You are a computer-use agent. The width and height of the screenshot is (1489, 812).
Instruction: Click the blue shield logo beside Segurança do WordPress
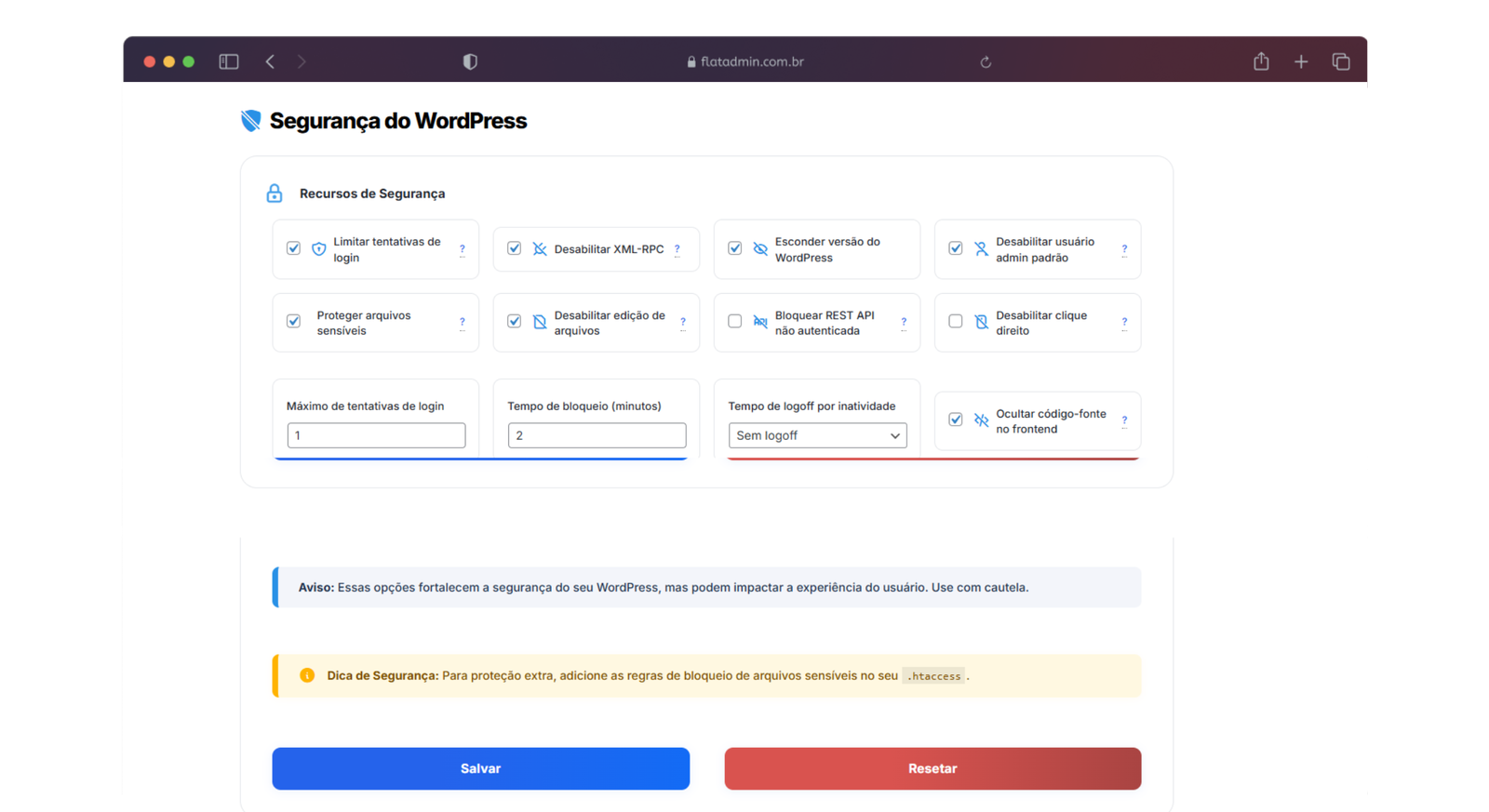251,121
